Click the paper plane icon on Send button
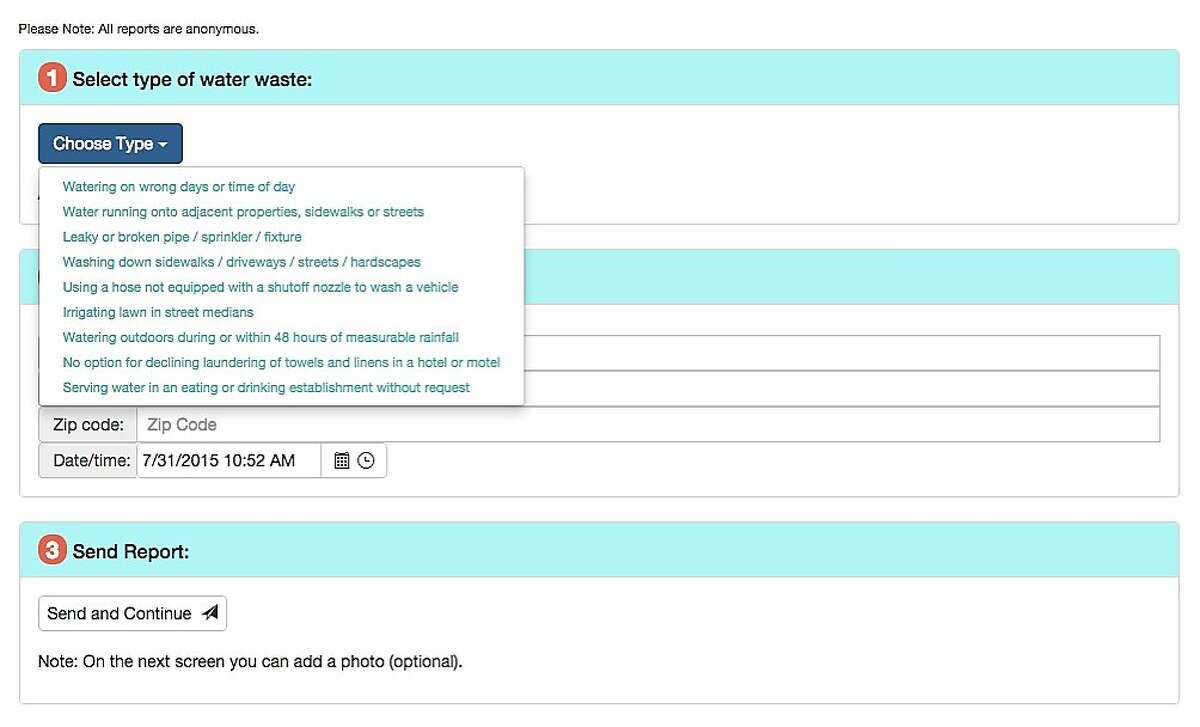 (208, 612)
